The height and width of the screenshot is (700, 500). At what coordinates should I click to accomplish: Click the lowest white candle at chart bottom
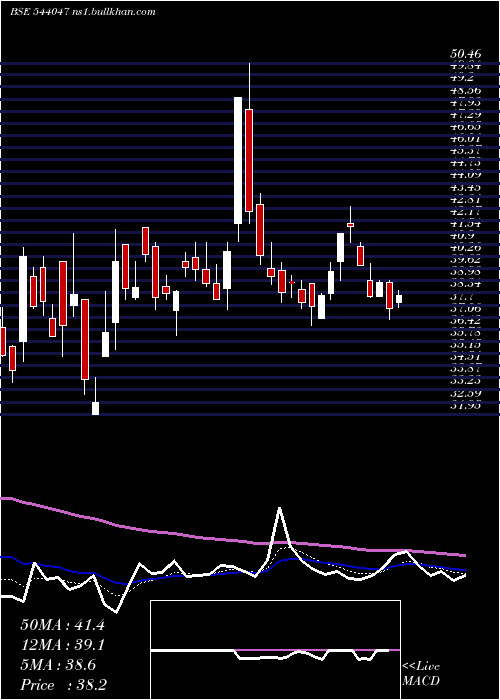coord(95,408)
